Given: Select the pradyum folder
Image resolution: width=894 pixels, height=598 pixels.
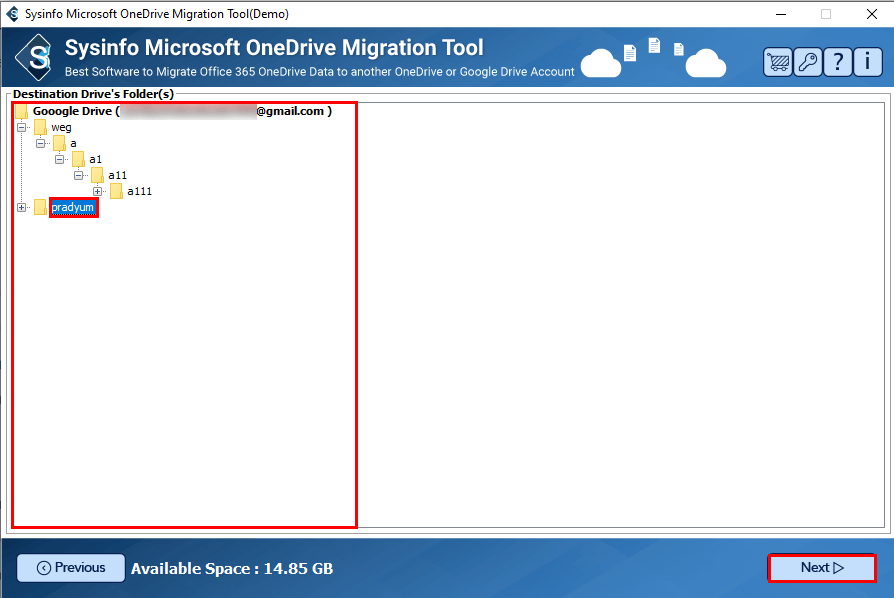Looking at the screenshot, I should [73, 208].
